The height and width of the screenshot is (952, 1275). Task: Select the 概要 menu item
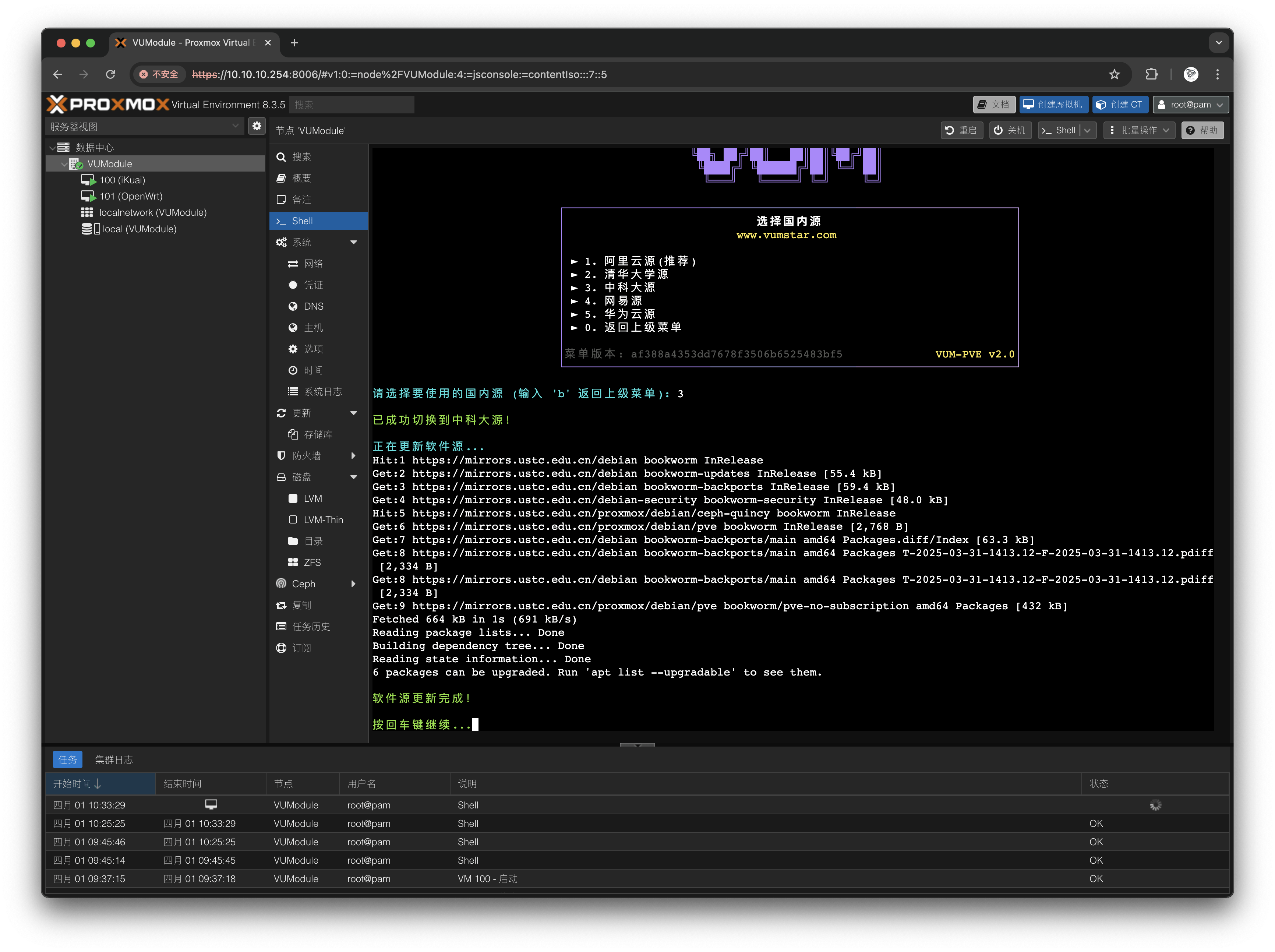click(x=301, y=178)
